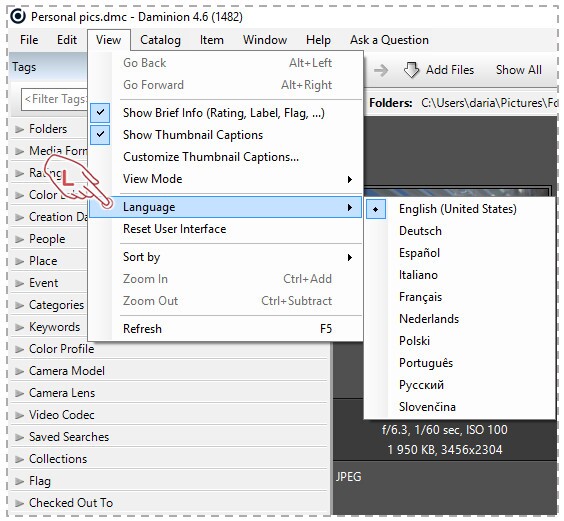The height and width of the screenshot is (521, 564).
Task: Open the Item menu
Action: (x=212, y=40)
